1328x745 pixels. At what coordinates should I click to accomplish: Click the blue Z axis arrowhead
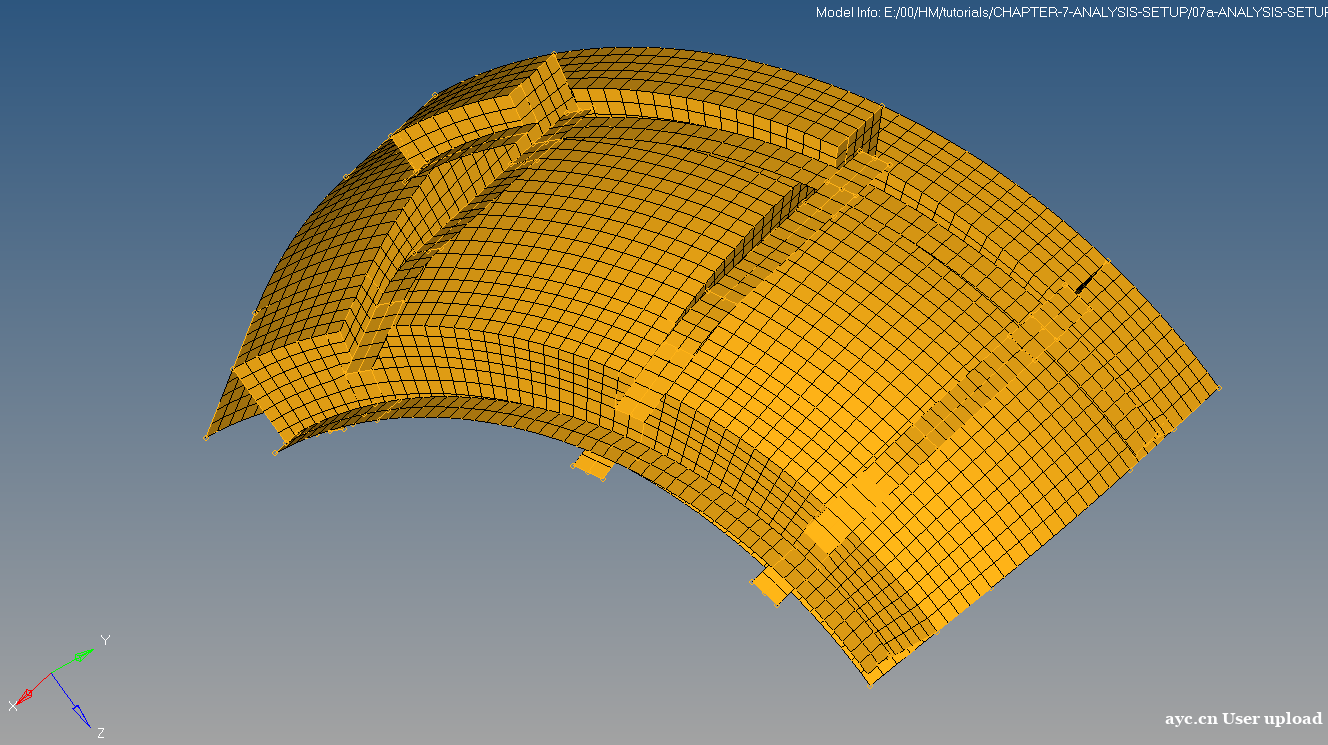coord(80,716)
